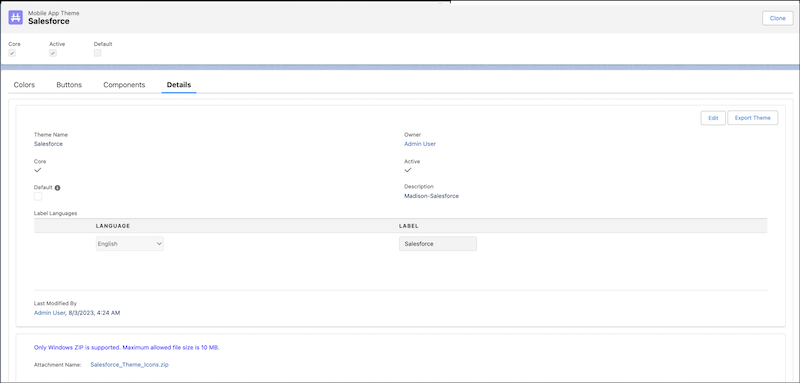Viewport: 800px width, 383px height.
Task: Click the Attachment Name label
Action: (58, 365)
